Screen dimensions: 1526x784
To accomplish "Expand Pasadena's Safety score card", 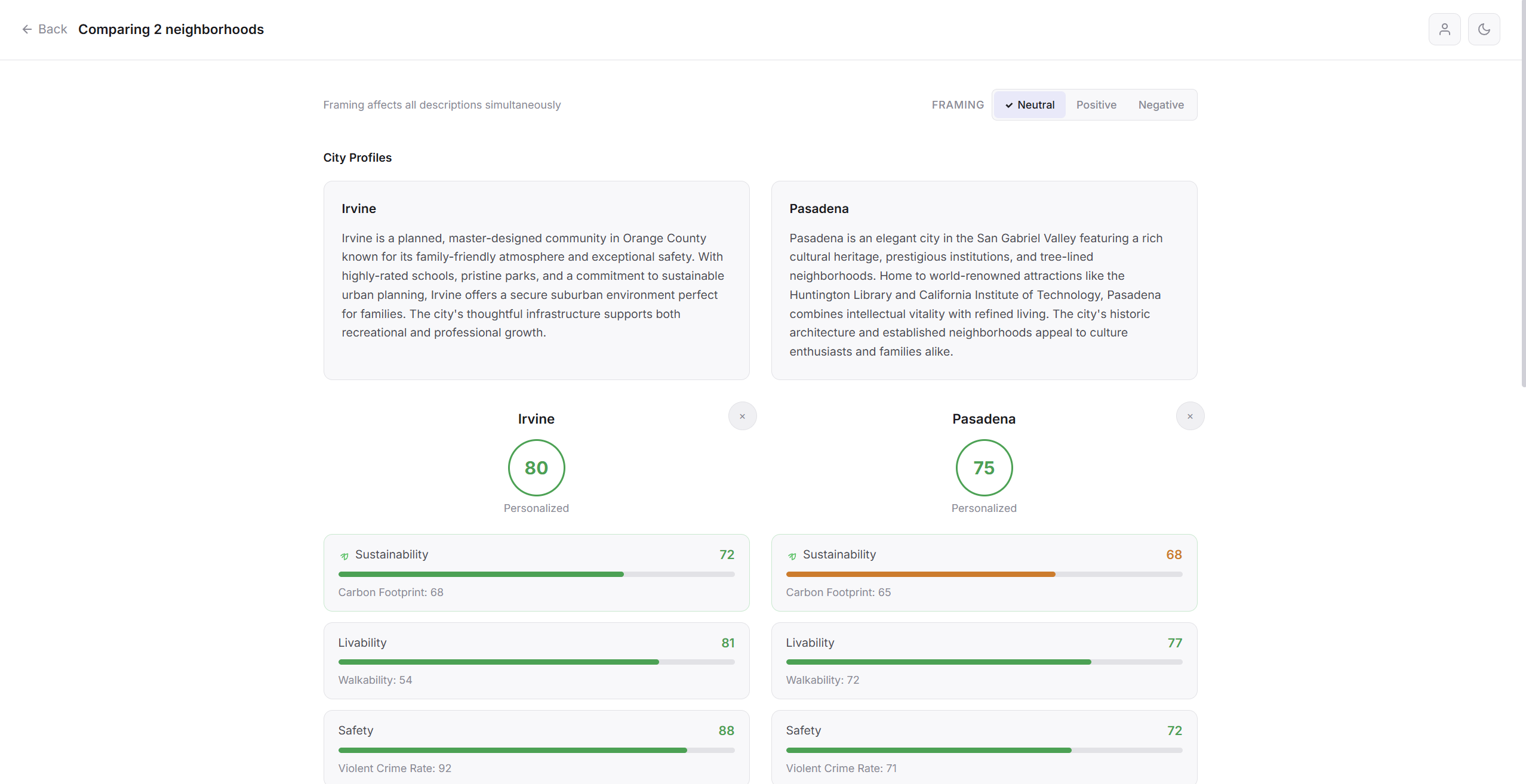I will [x=984, y=748].
